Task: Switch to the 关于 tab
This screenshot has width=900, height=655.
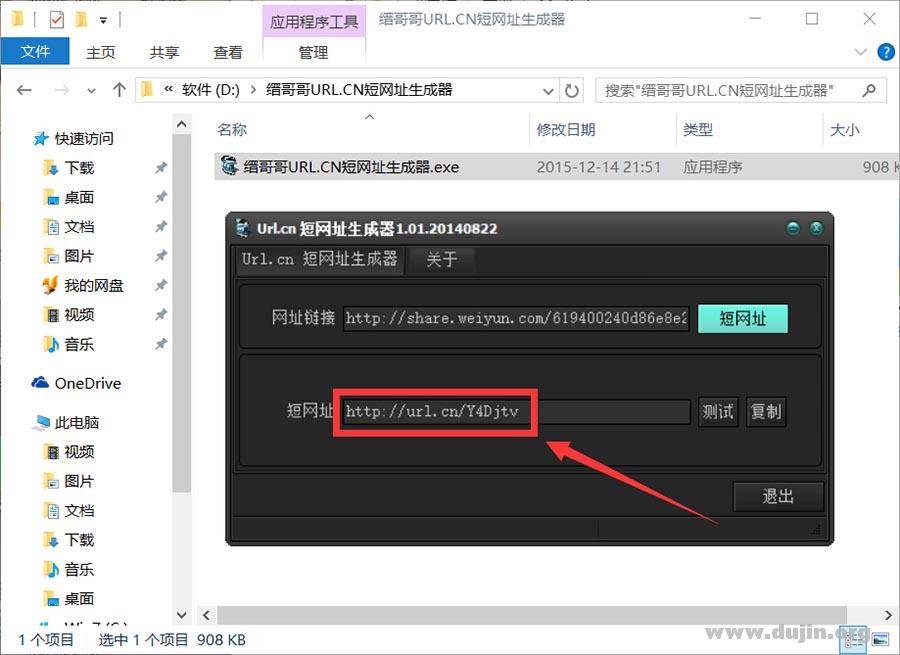Action: coord(441,259)
